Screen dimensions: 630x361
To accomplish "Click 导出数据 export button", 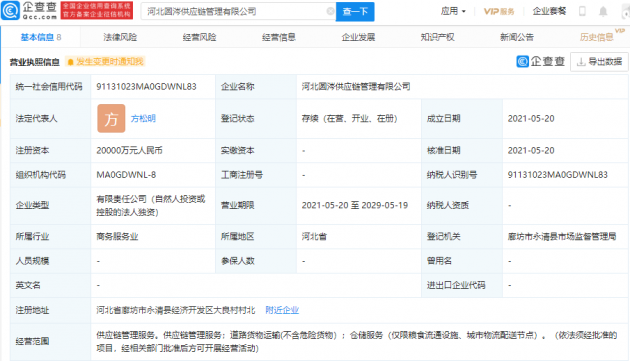I will pyautogui.click(x=599, y=62).
